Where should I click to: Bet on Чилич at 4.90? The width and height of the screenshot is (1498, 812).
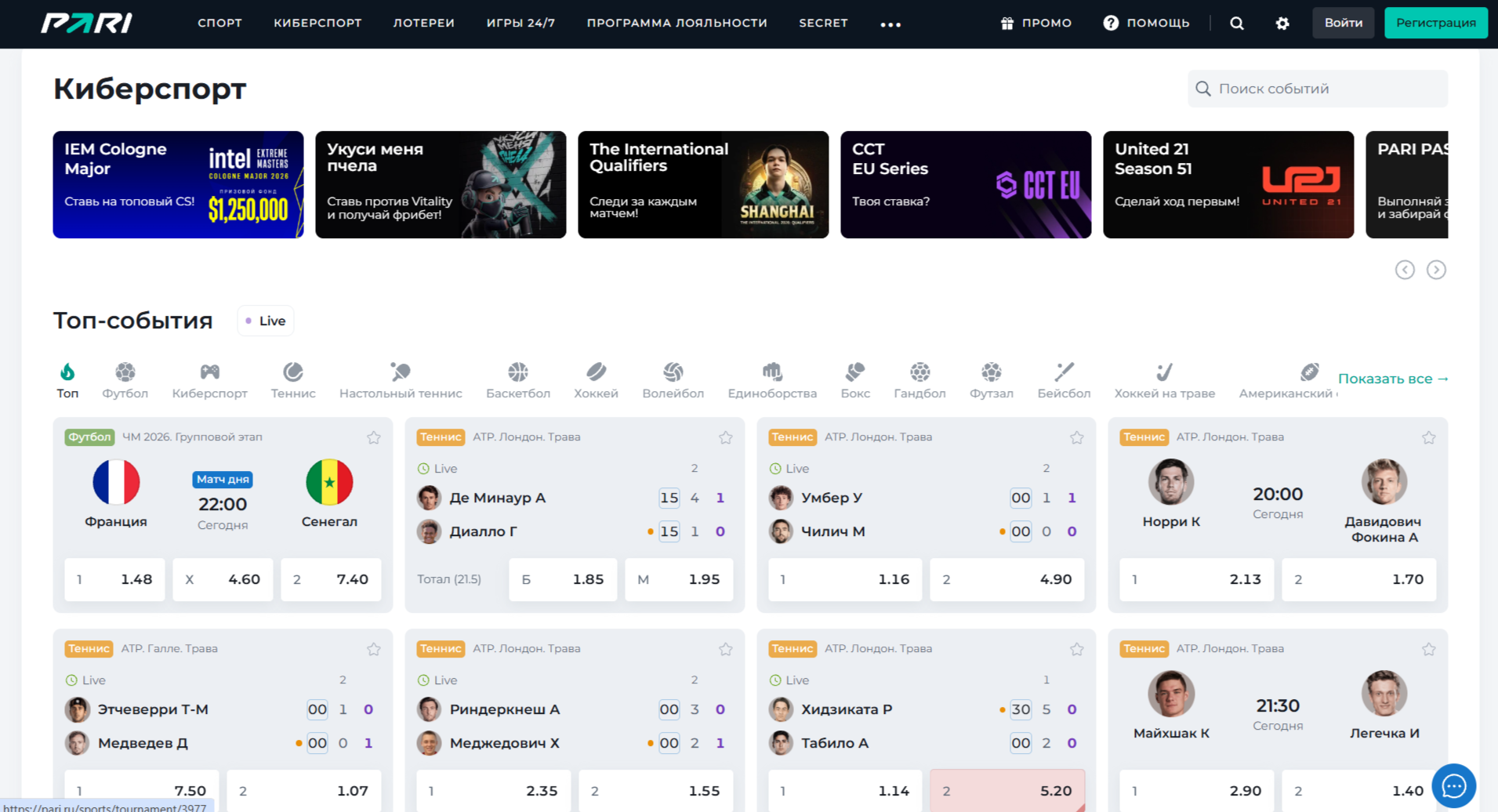point(1007,579)
